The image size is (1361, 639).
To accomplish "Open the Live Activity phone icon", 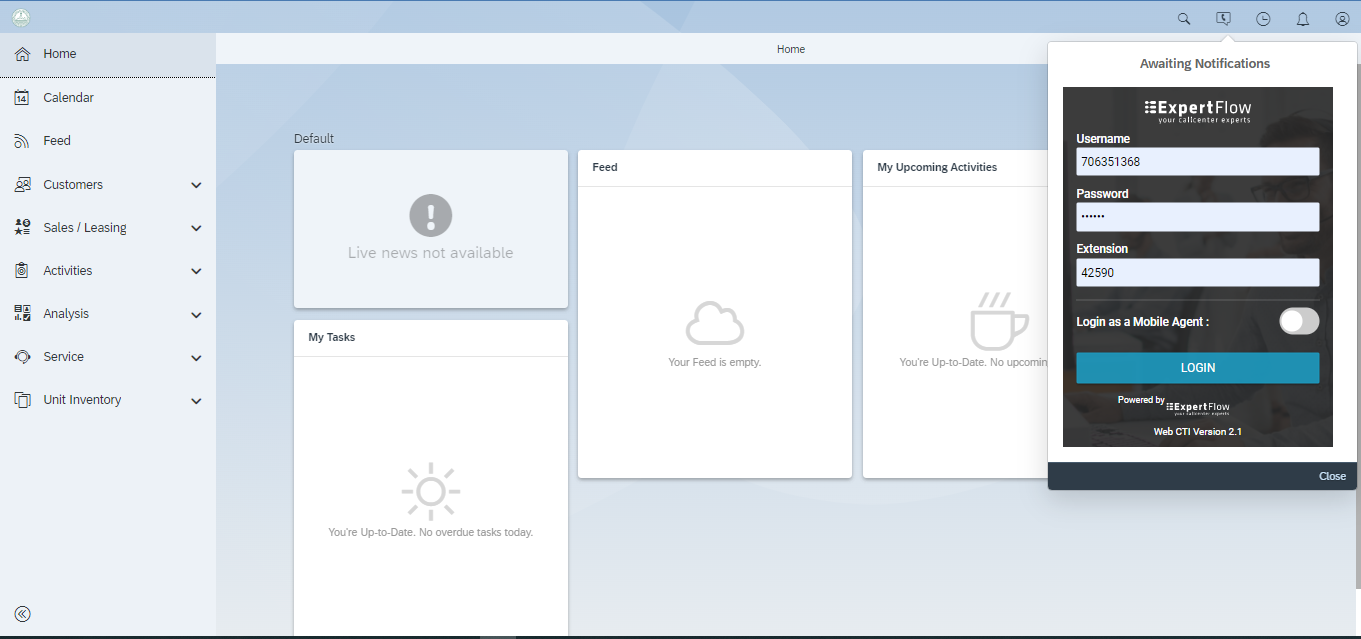I will tap(1223, 19).
